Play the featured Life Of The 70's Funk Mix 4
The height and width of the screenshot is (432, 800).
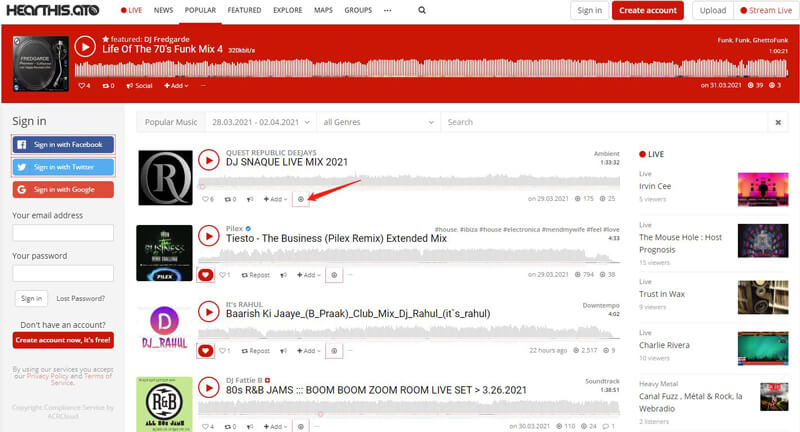pos(85,47)
